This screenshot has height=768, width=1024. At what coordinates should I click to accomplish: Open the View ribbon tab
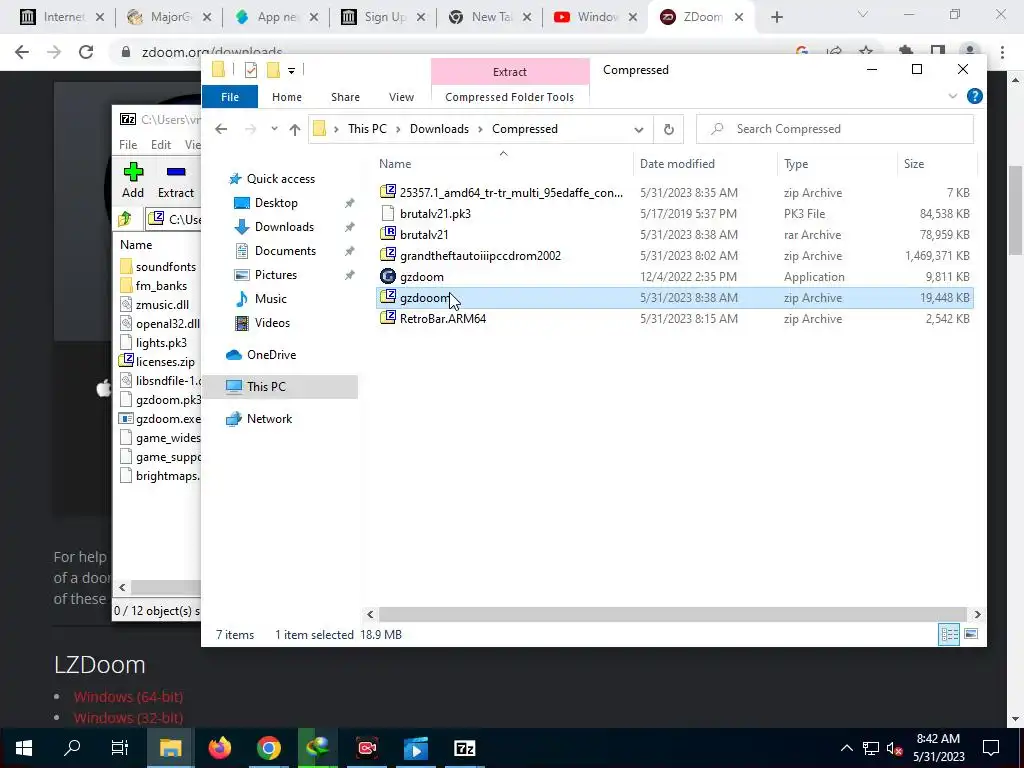point(401,97)
